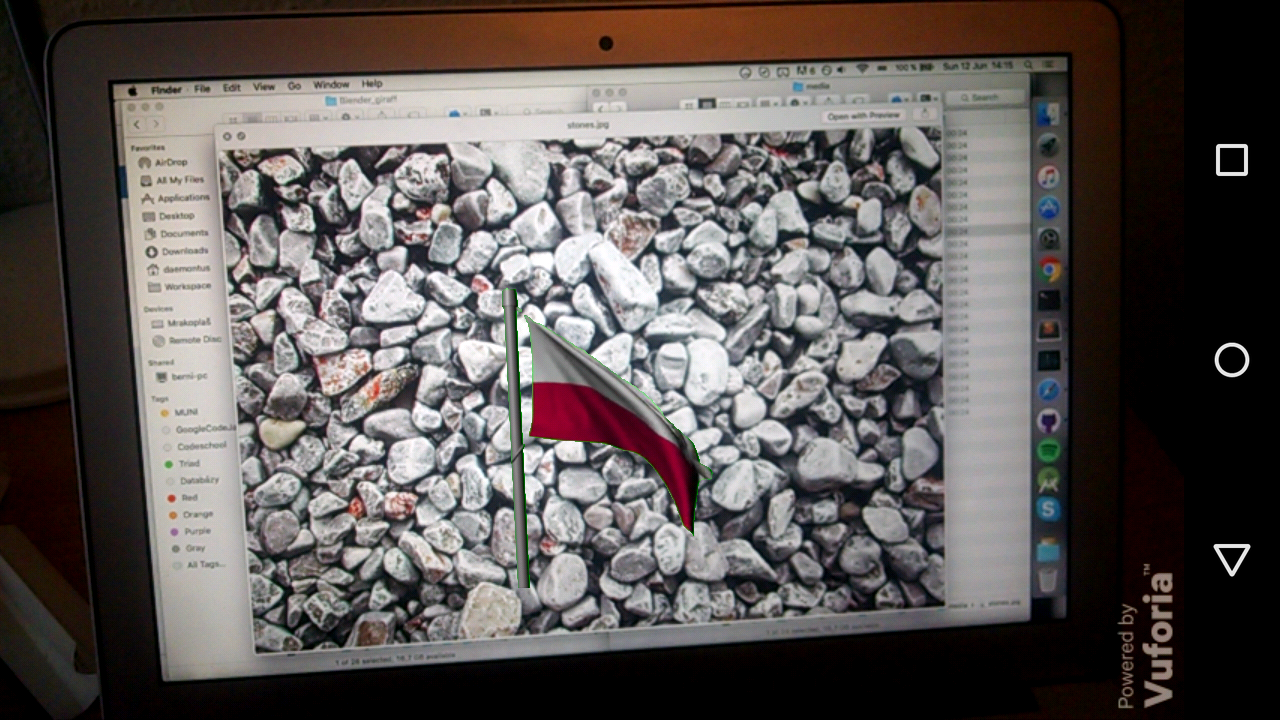Viewport: 1280px width, 720px height.
Task: Select Remote Disc in sidebar
Action: pos(187,340)
